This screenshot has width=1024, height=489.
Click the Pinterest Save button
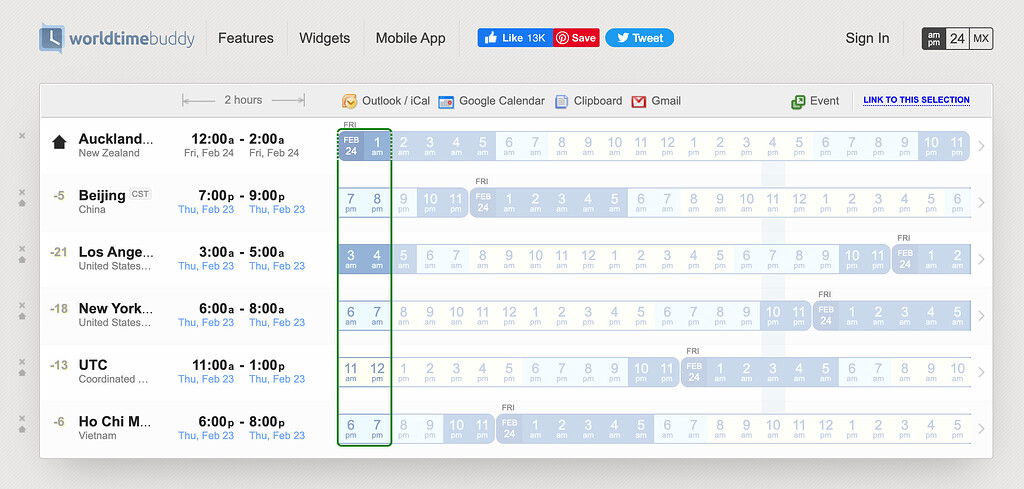click(x=577, y=38)
